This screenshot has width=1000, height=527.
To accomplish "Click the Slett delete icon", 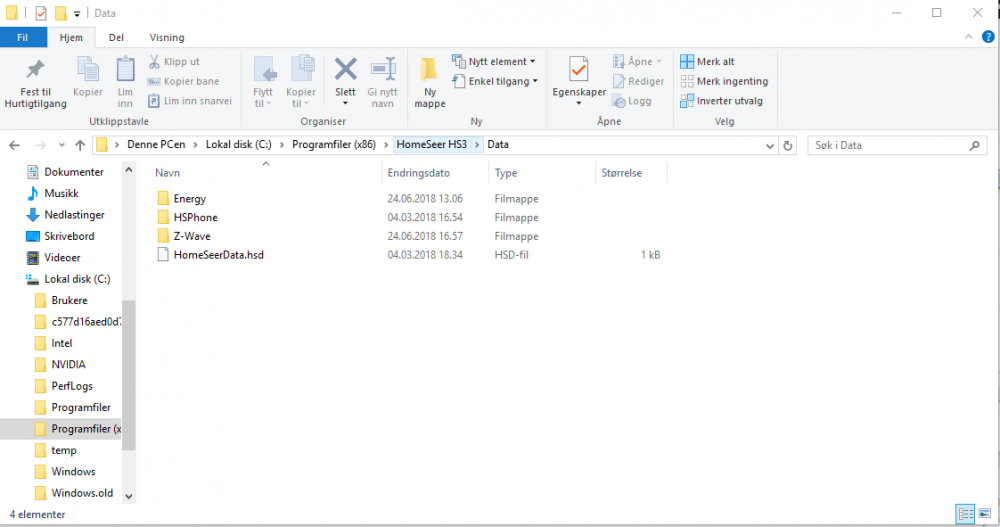I will [x=345, y=72].
